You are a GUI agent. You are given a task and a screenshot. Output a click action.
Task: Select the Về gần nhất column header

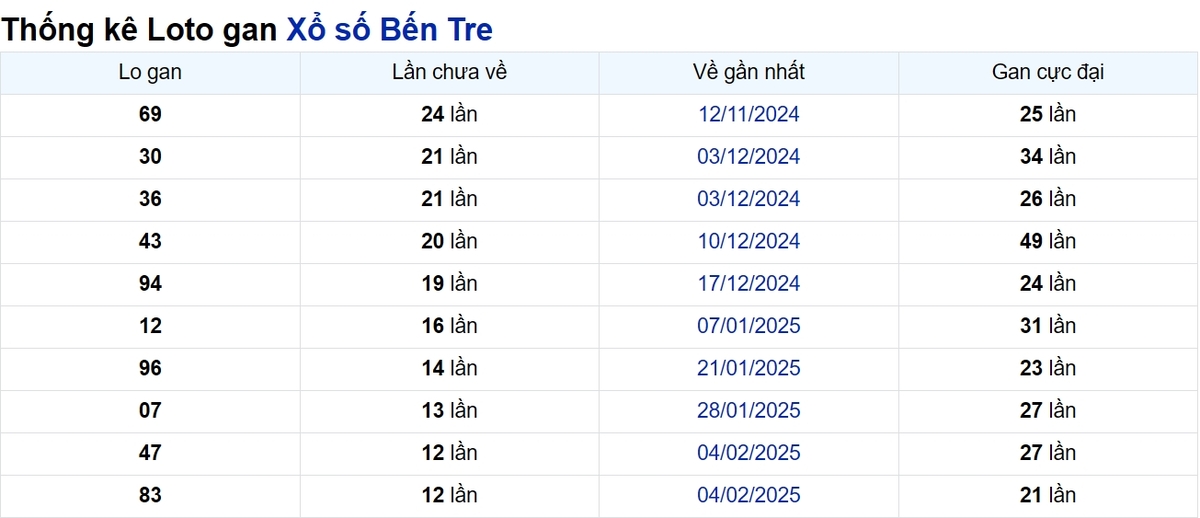[x=748, y=72]
